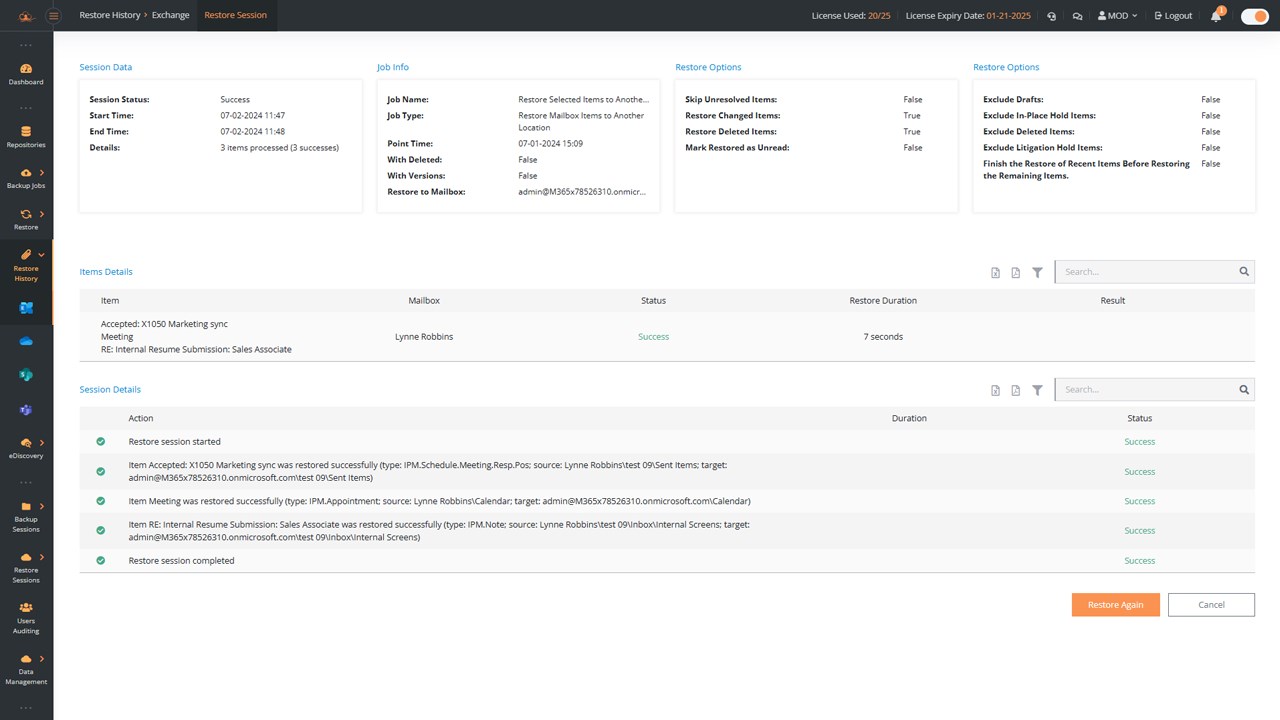Go to Restore History breadcrumb

[110, 15]
